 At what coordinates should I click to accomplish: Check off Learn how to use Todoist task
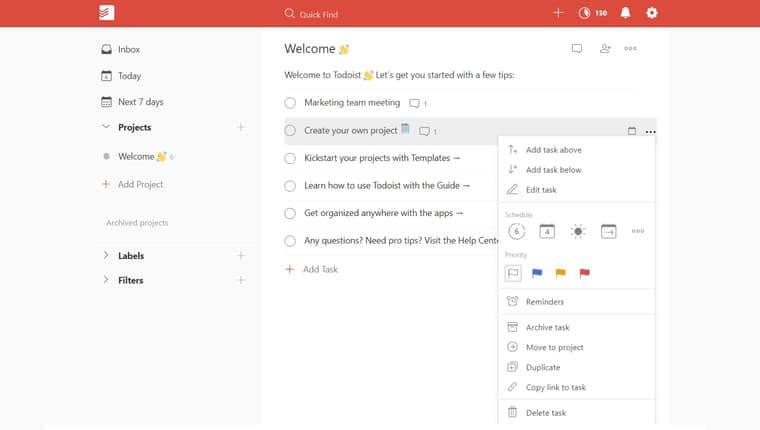(x=290, y=186)
